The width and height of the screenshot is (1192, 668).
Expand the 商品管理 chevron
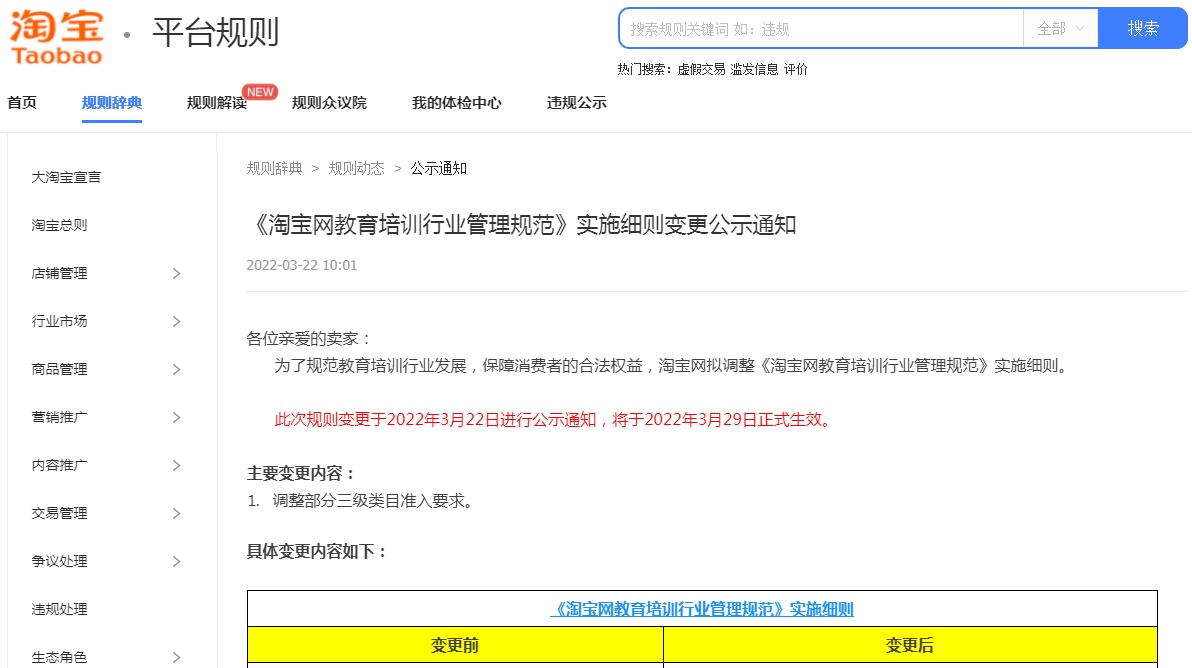[176, 369]
